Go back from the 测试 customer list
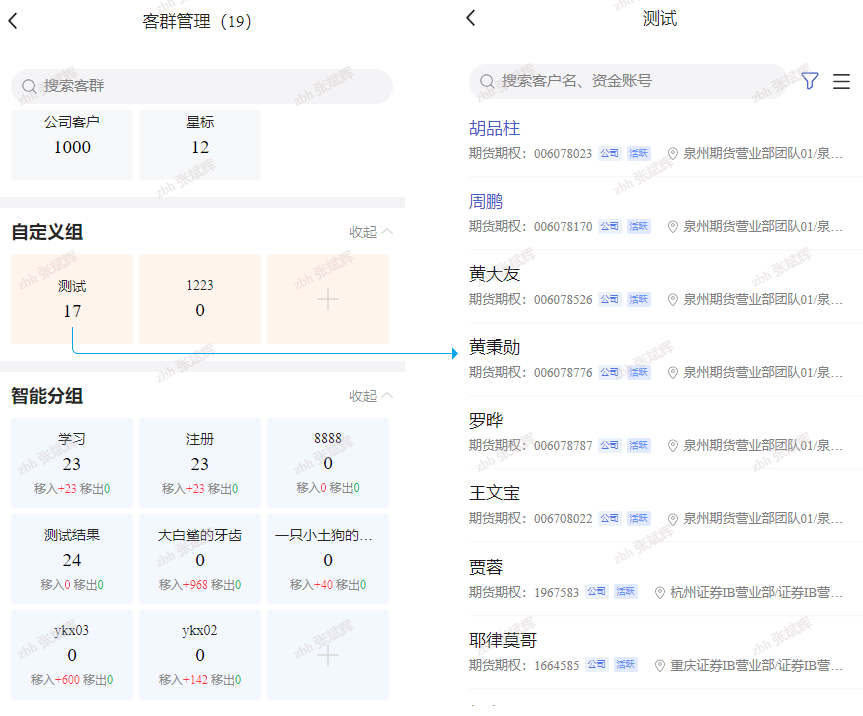The height and width of the screenshot is (716, 863). tap(471, 18)
